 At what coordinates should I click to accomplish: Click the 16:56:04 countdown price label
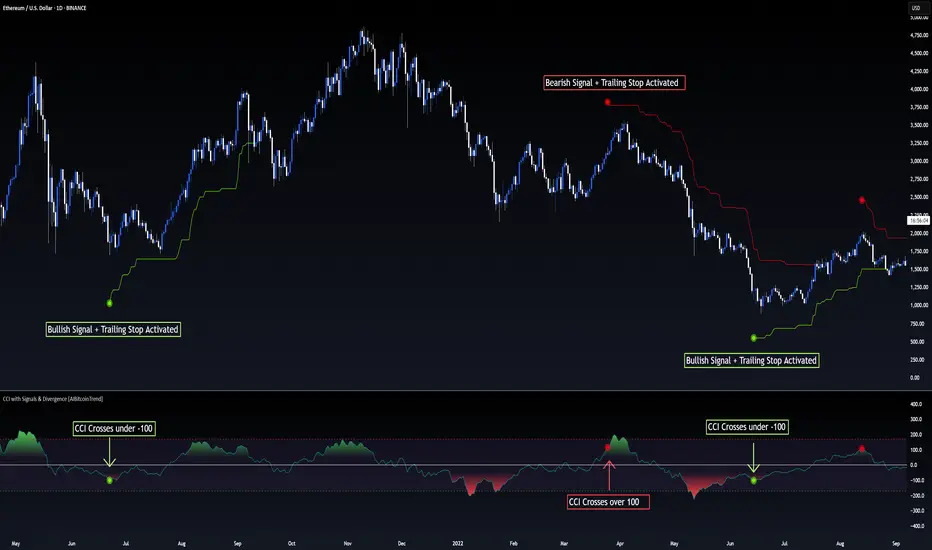click(918, 221)
